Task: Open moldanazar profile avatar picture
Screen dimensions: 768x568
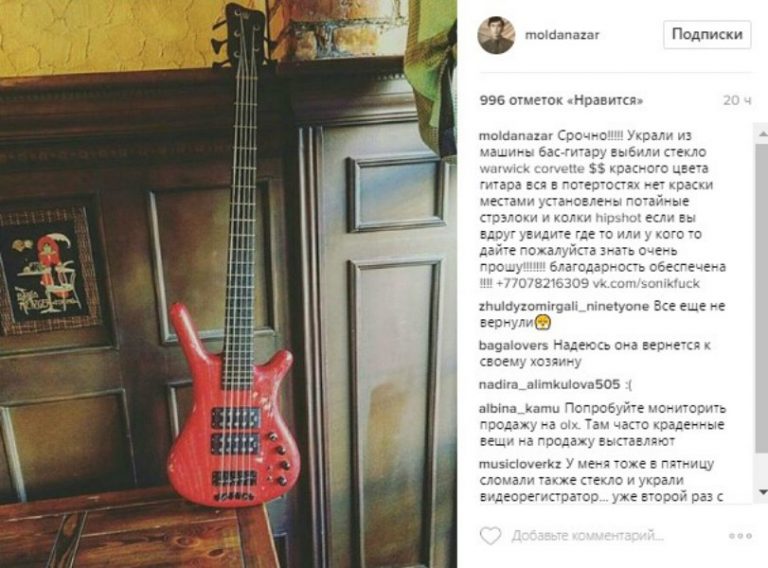Action: (496, 34)
